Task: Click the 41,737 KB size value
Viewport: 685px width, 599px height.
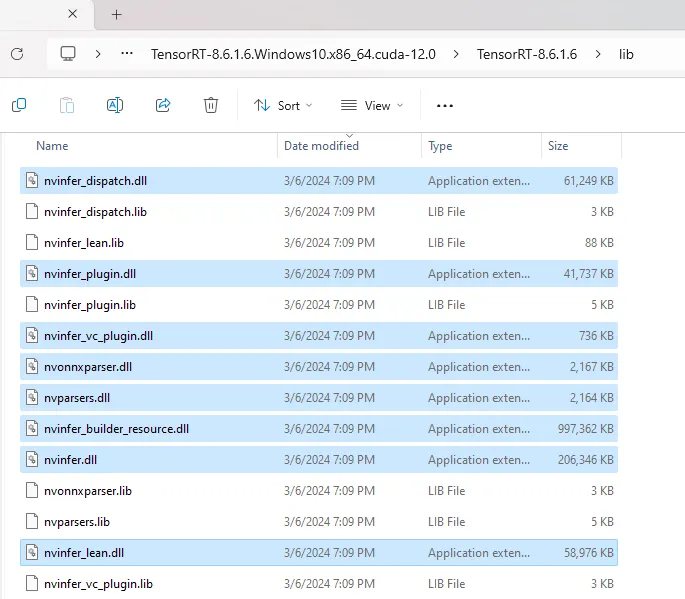Action: [588, 274]
